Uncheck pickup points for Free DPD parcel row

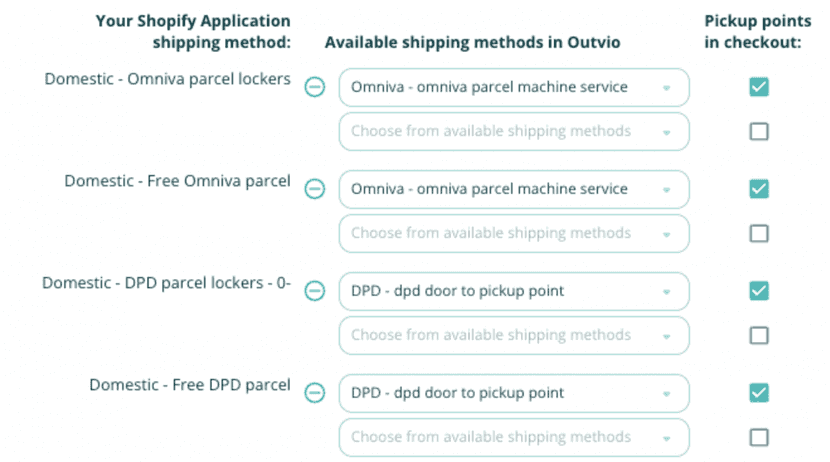click(759, 393)
